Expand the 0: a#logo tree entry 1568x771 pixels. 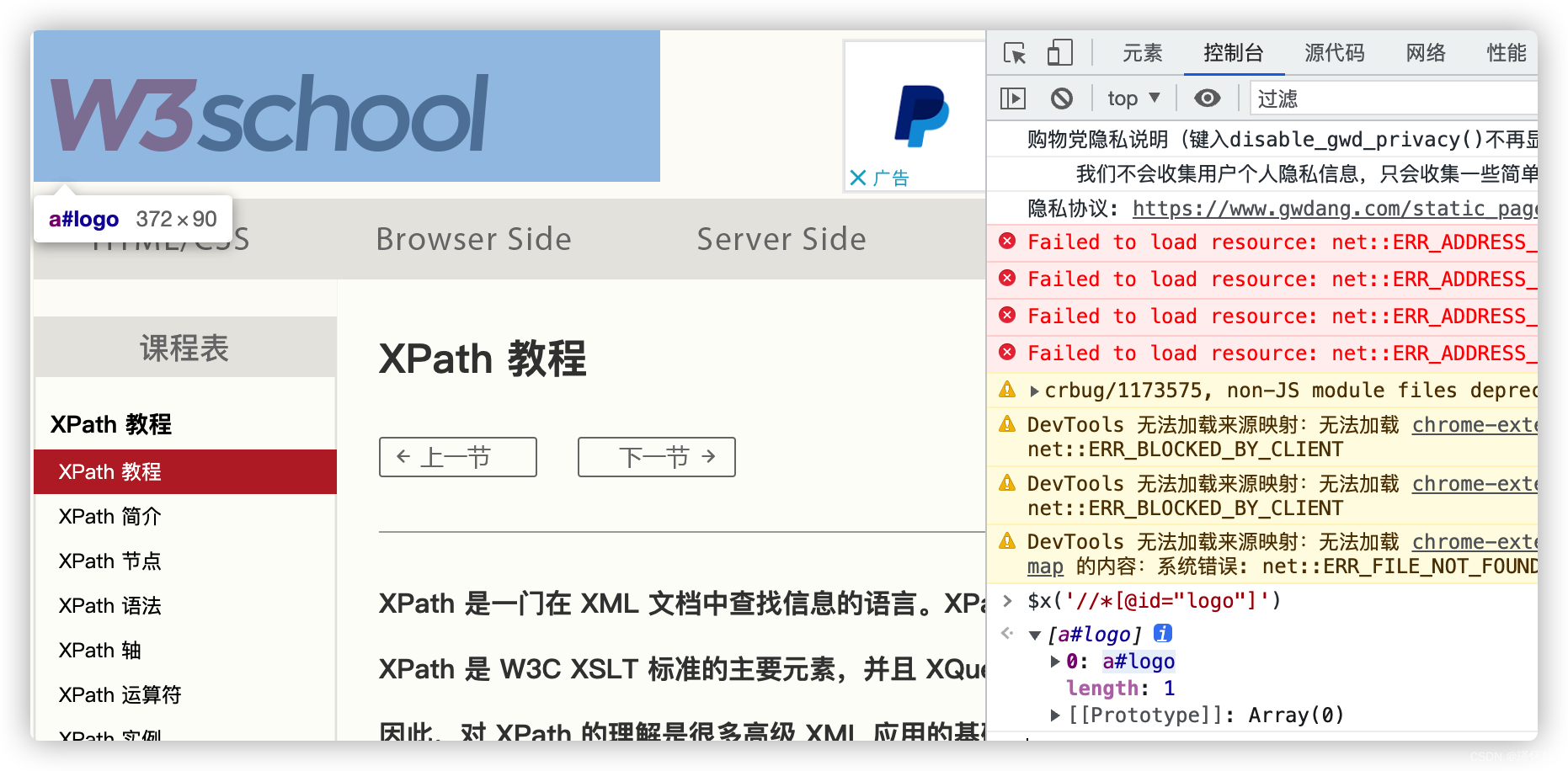click(x=1055, y=662)
